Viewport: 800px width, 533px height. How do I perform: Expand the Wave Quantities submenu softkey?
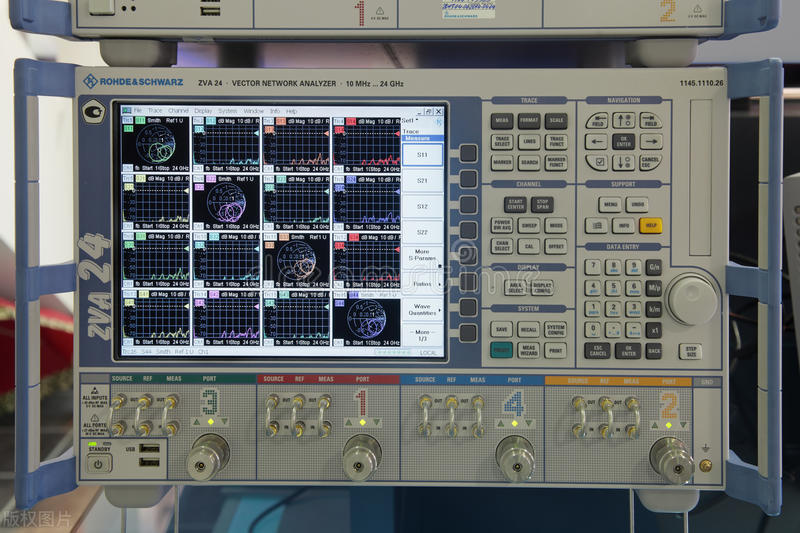[x=422, y=310]
